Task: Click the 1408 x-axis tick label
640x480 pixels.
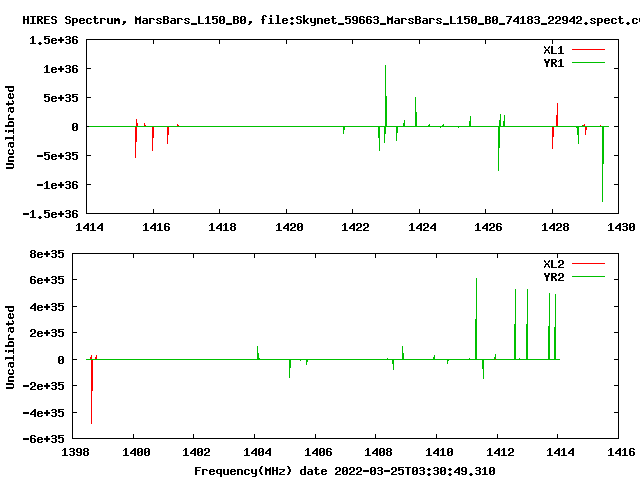Action: [378, 452]
